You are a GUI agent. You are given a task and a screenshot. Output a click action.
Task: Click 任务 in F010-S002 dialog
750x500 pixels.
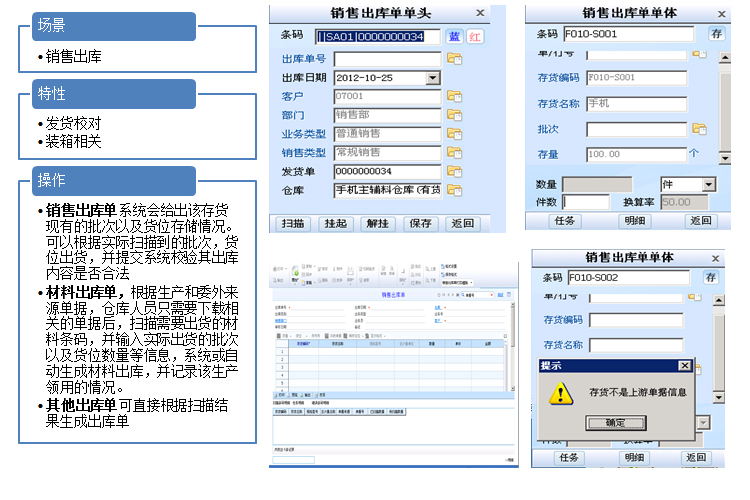coord(569,457)
